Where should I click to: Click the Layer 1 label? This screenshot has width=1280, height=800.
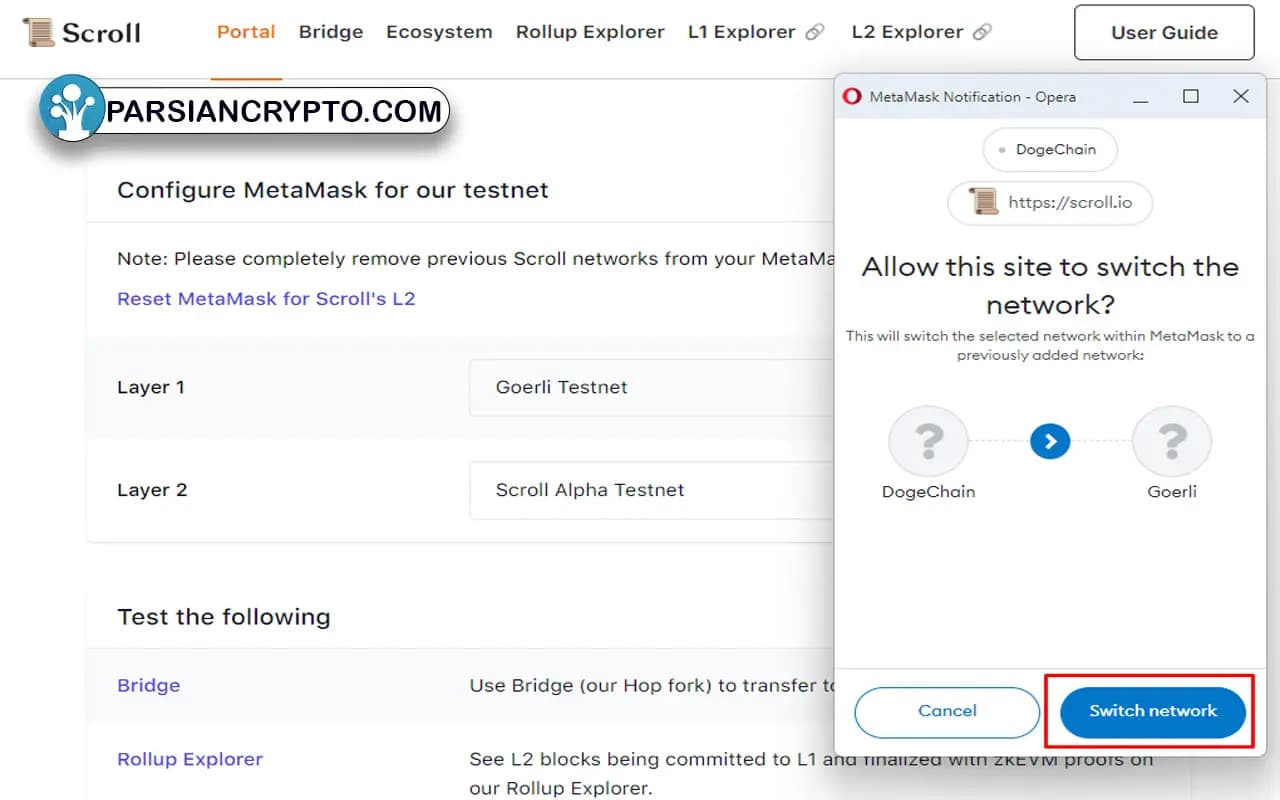click(151, 387)
